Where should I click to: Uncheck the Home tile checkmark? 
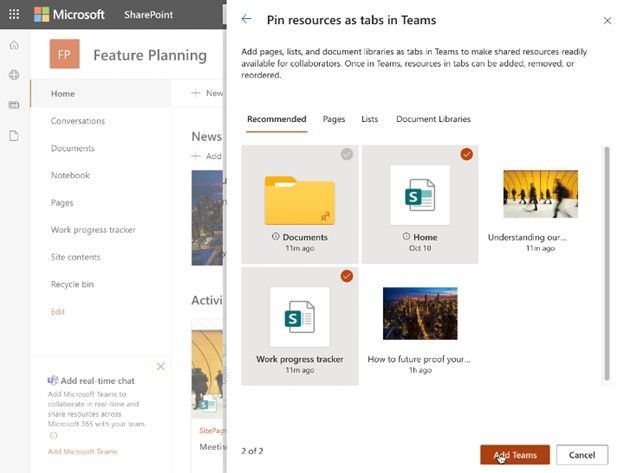(467, 154)
